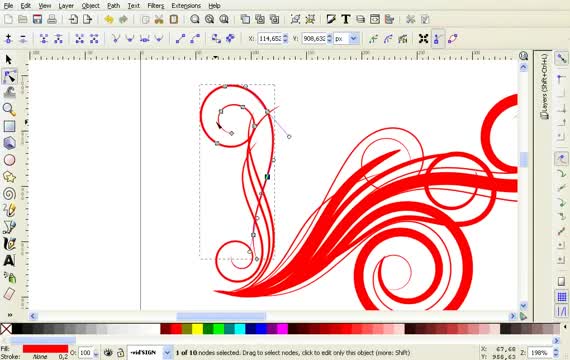
Task: Click the red Fill color indicator
Action: [x=45, y=349]
